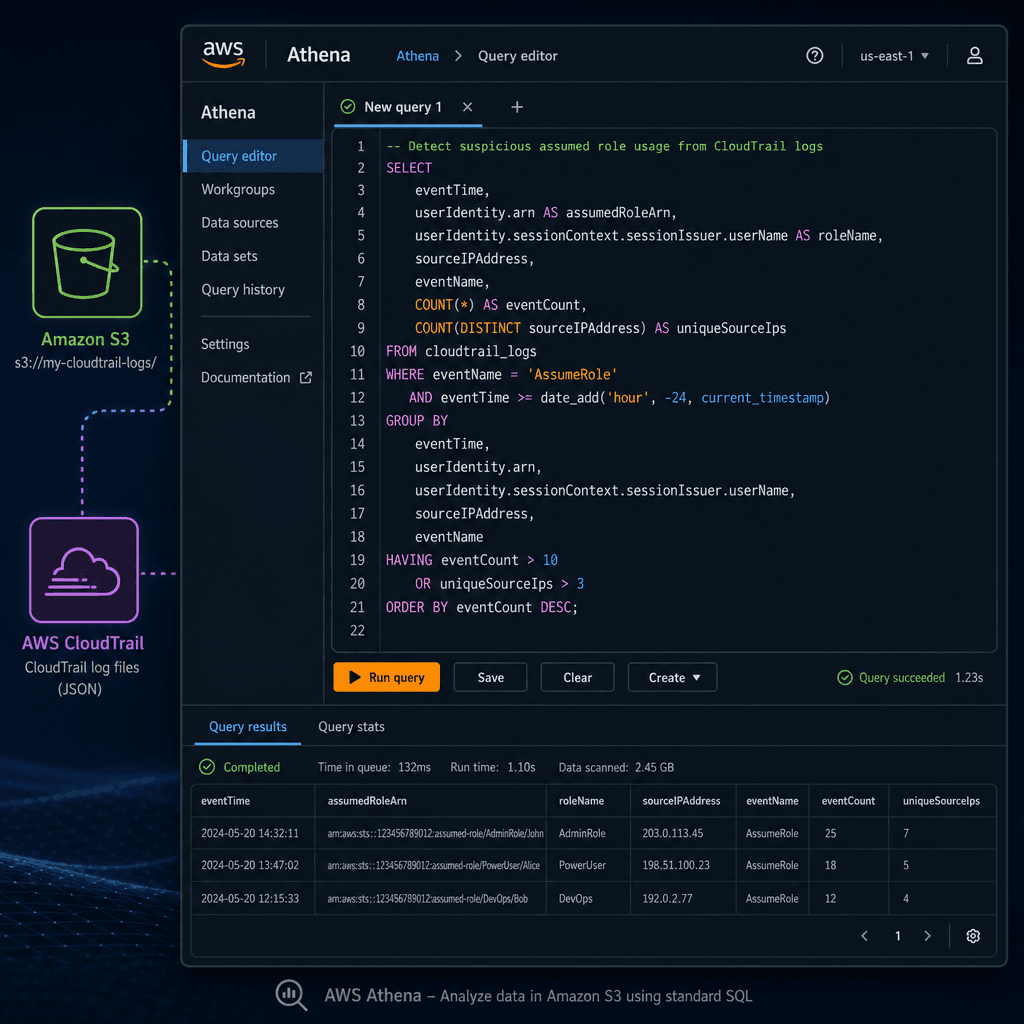Open Data sets in sidebar

coord(229,256)
